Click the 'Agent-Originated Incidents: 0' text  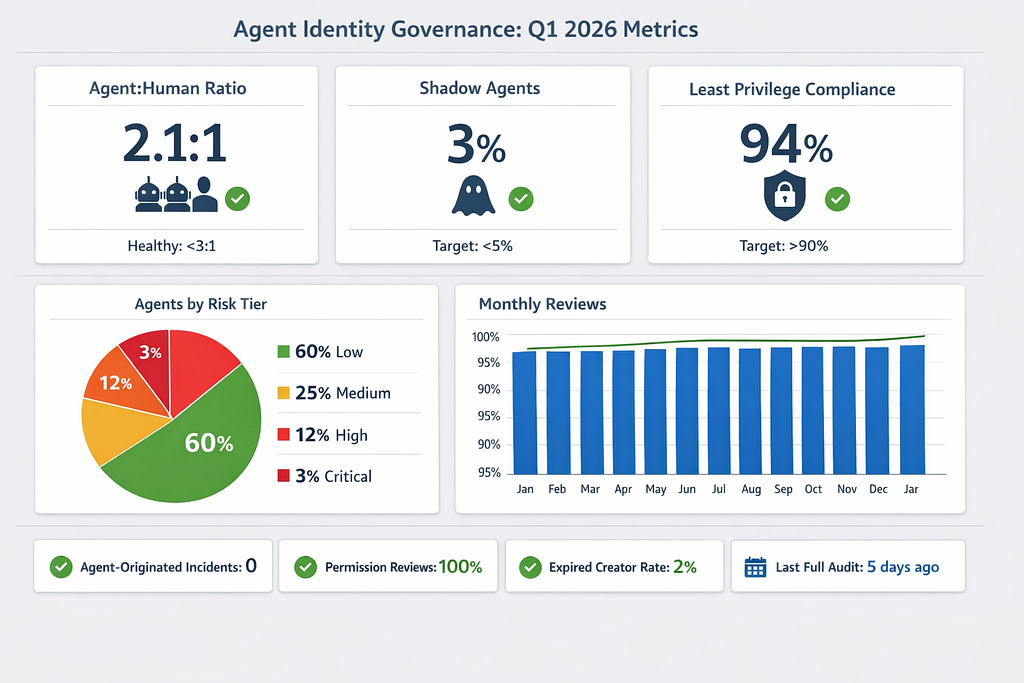click(x=168, y=566)
